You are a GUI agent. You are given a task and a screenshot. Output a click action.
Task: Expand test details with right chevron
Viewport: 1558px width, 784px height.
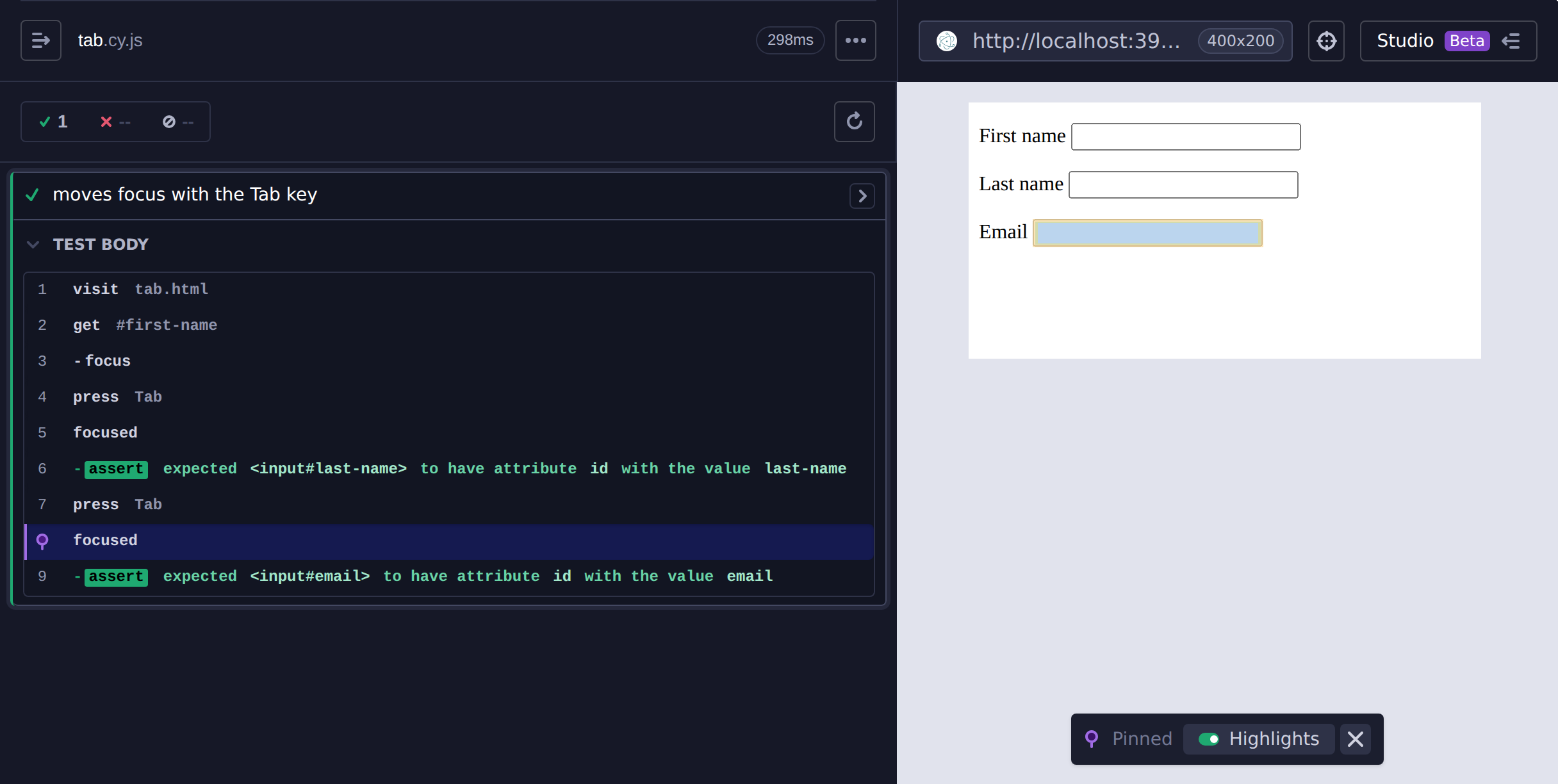[x=862, y=196]
